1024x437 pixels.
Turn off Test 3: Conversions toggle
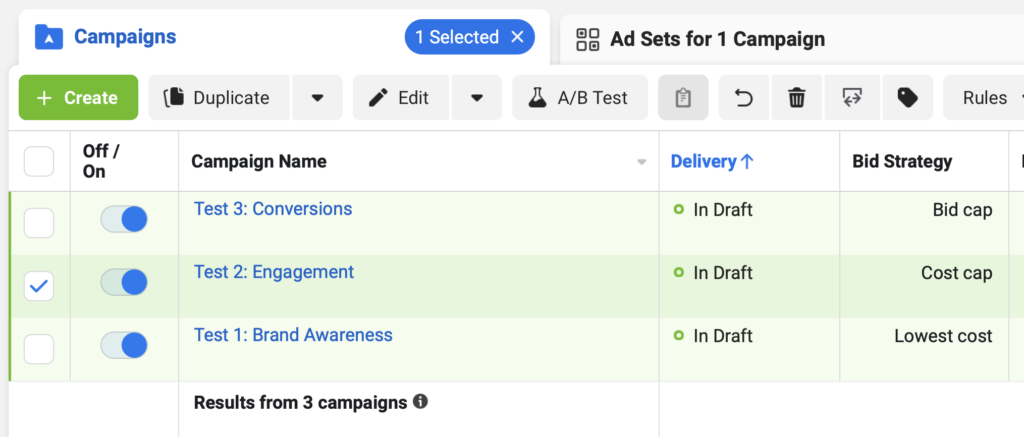coord(123,219)
